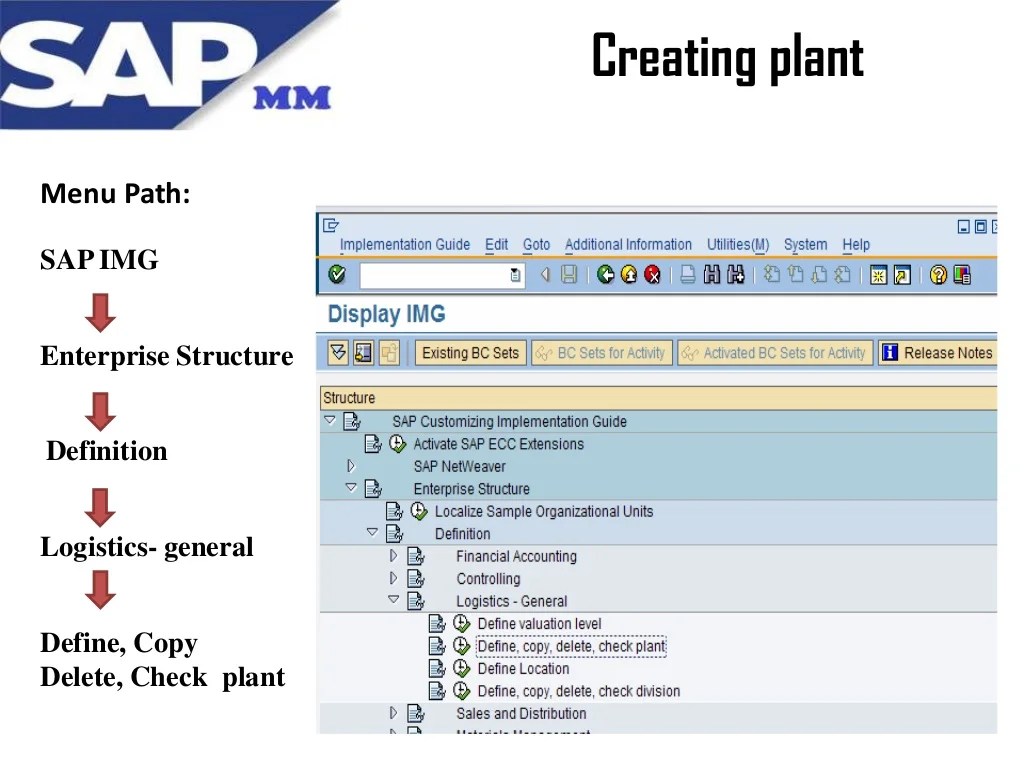
Task: Go to First Page icon
Action: tap(772, 275)
